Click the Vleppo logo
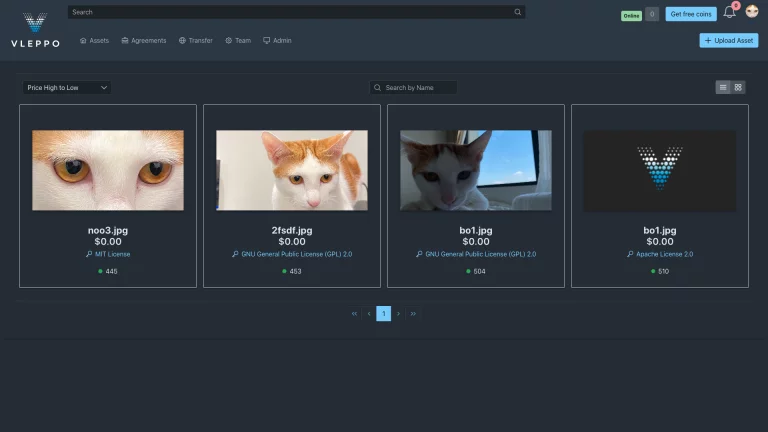This screenshot has width=768, height=432. (x=35, y=30)
